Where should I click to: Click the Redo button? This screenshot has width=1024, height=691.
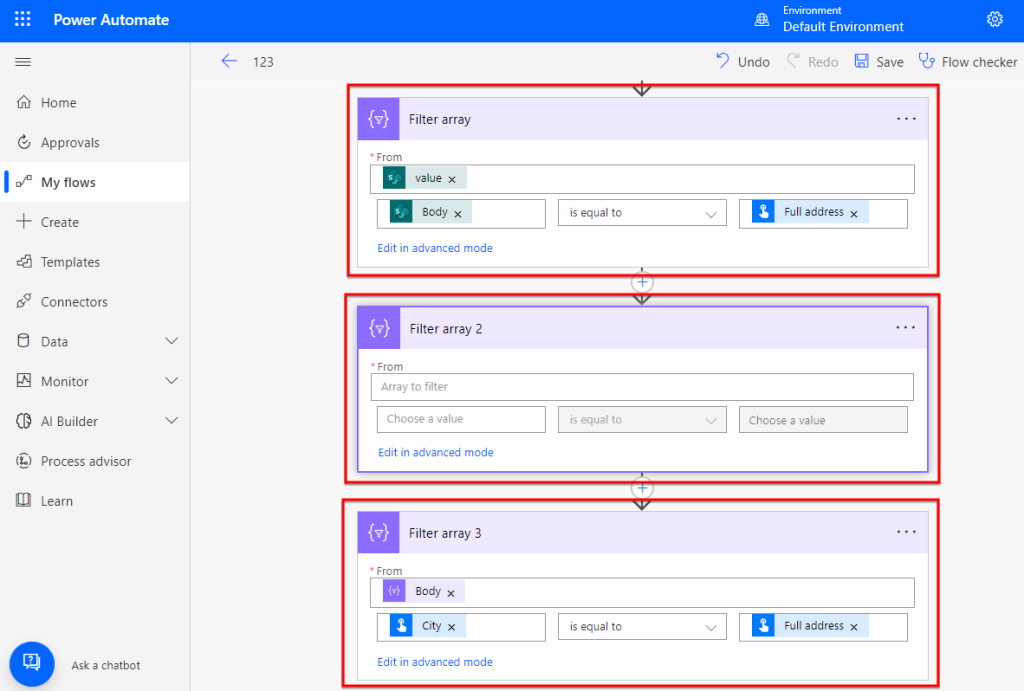point(812,61)
